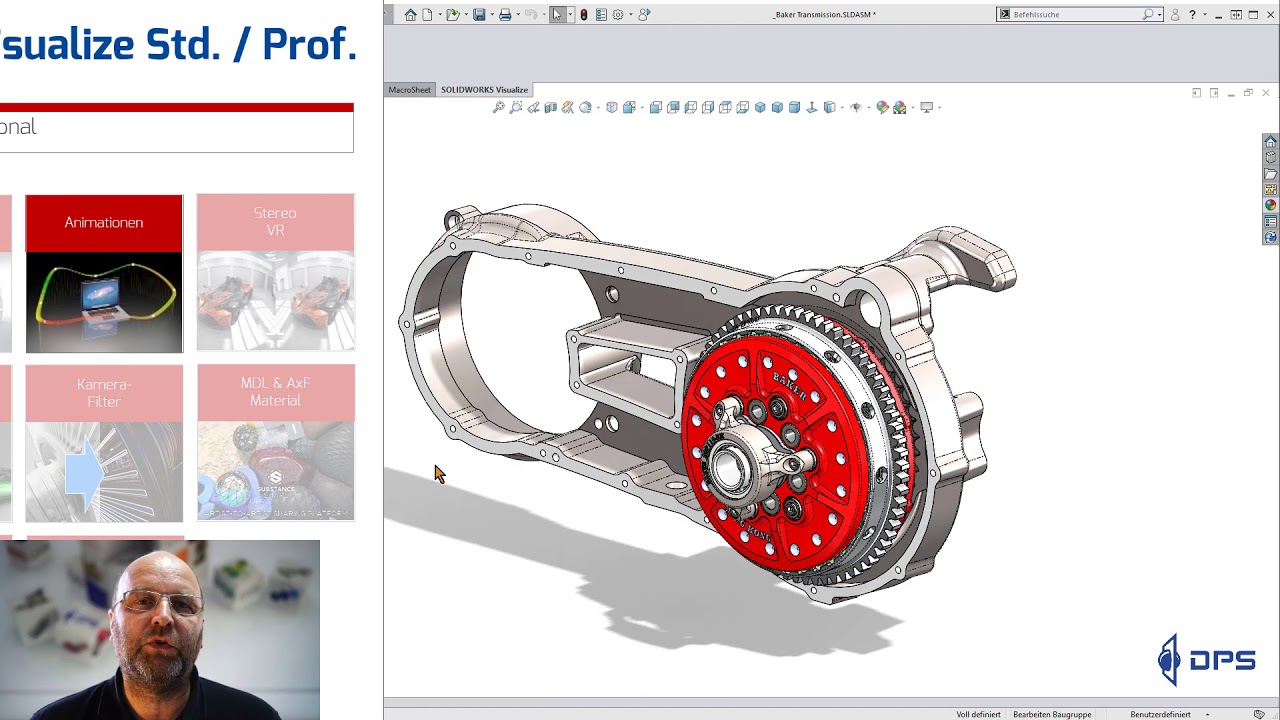This screenshot has width=1280, height=720.
Task: Expand Hide/Show Items dropdown arrow
Action: point(868,107)
